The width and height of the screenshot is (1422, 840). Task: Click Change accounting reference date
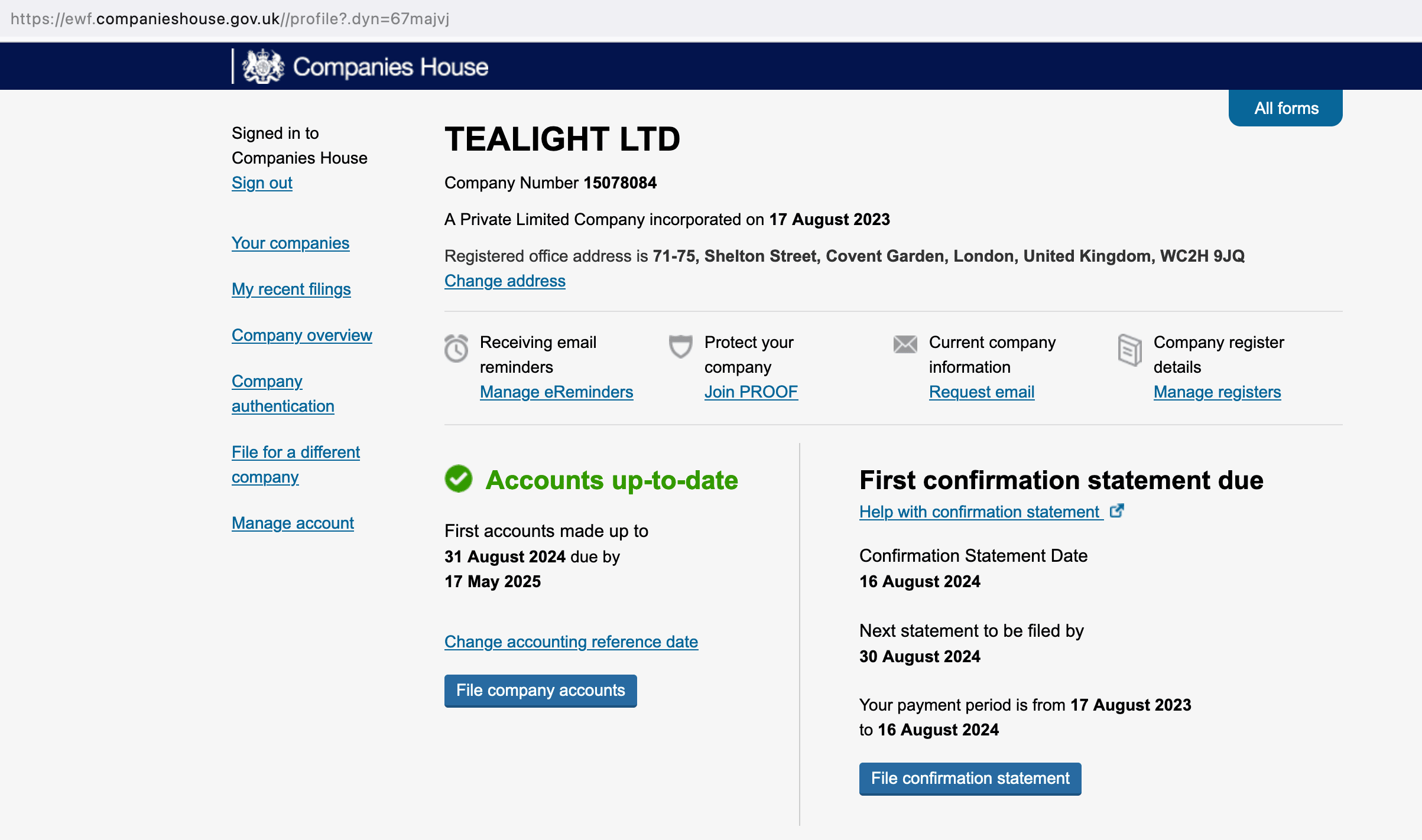(571, 642)
